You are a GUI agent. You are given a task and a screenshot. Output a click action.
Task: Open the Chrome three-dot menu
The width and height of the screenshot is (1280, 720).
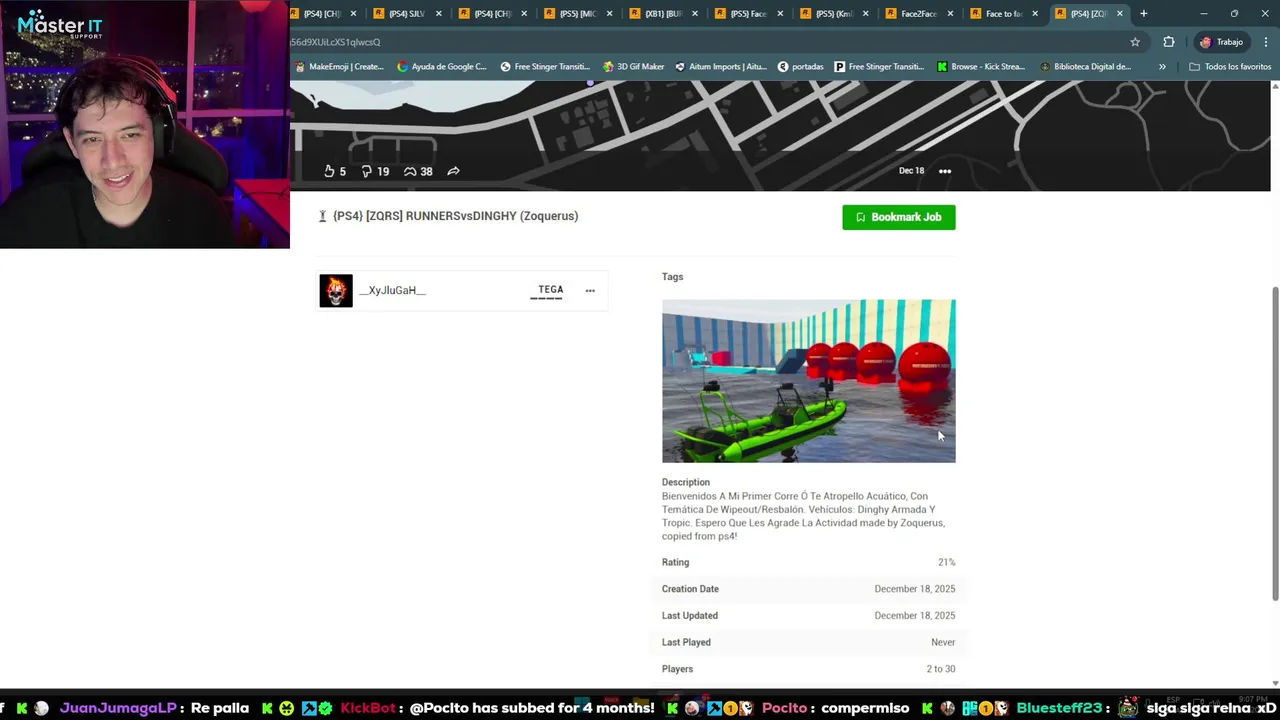(1266, 42)
